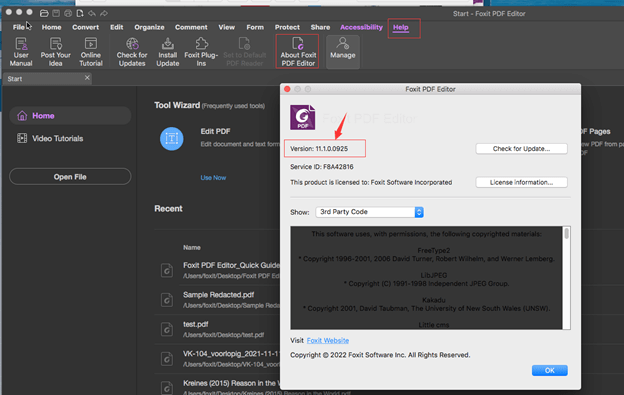This screenshot has width=624, height=395.
Task: Click the new document icon in quick access bar
Action: (x=80, y=14)
